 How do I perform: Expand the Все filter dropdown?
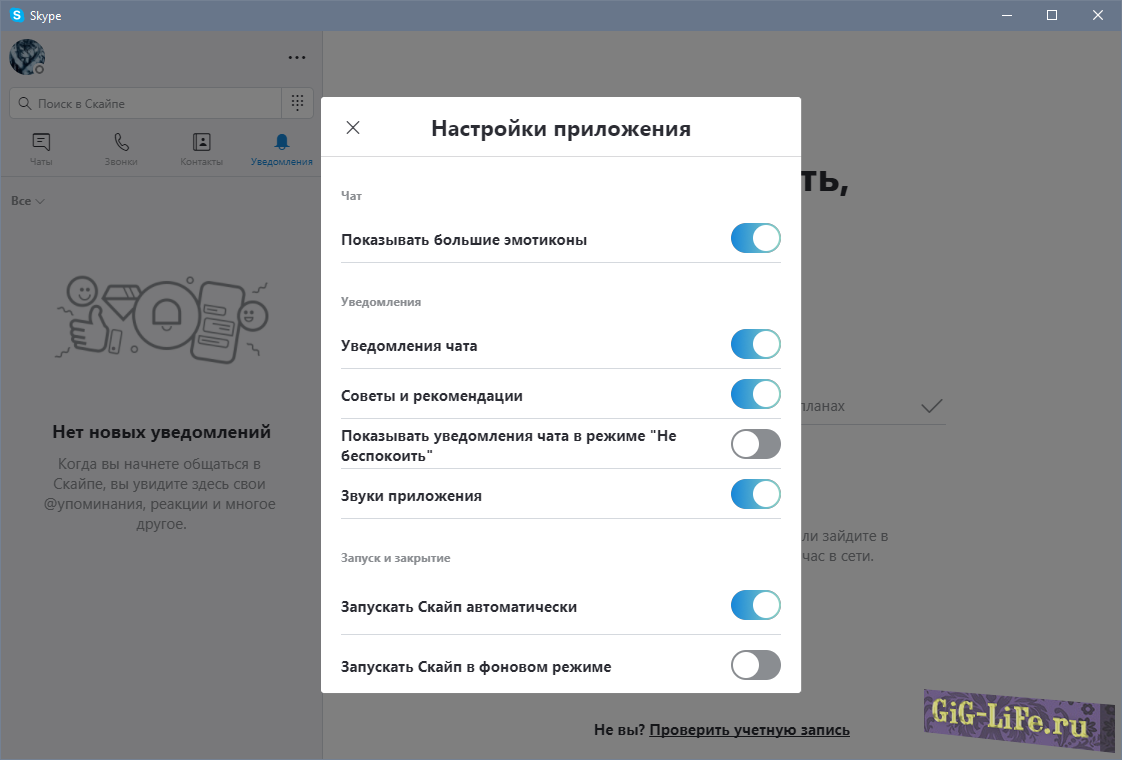[28, 201]
